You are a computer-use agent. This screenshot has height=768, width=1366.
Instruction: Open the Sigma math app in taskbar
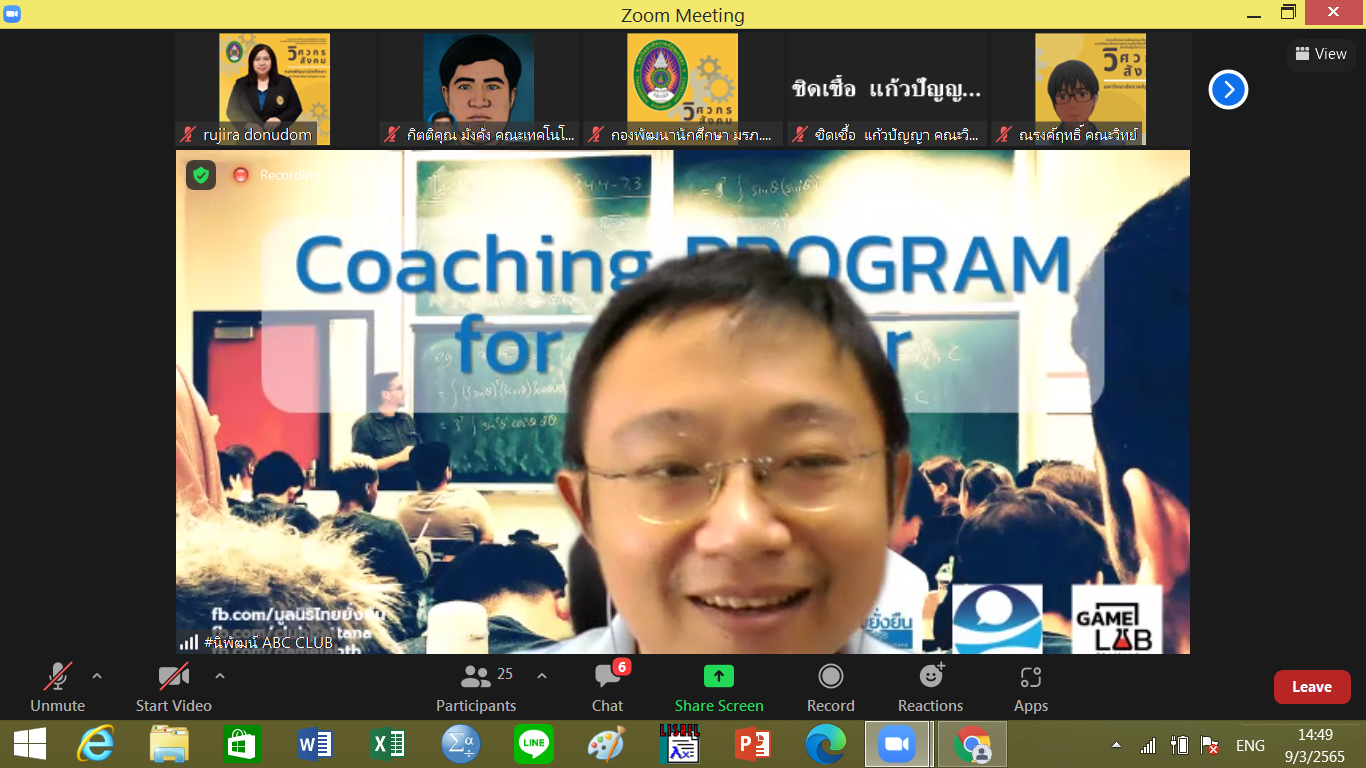point(461,744)
